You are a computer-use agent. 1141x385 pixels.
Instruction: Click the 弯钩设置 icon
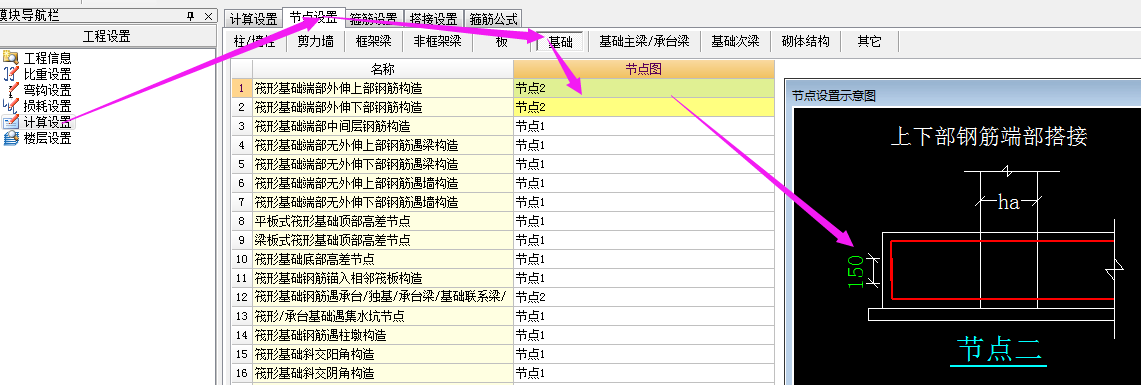coord(11,90)
